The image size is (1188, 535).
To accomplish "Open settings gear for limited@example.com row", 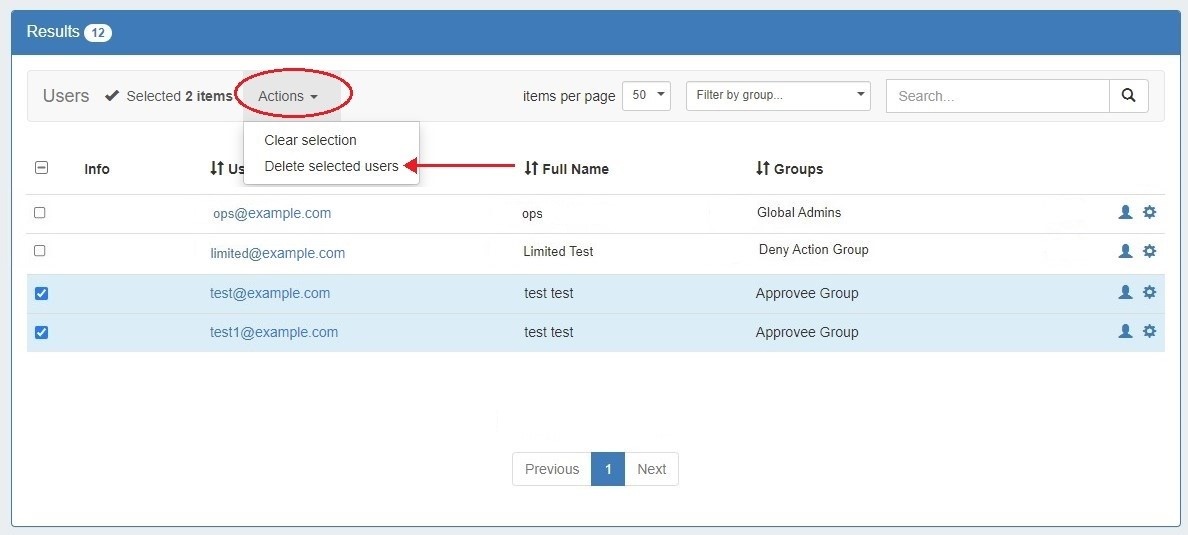I will point(1149,251).
